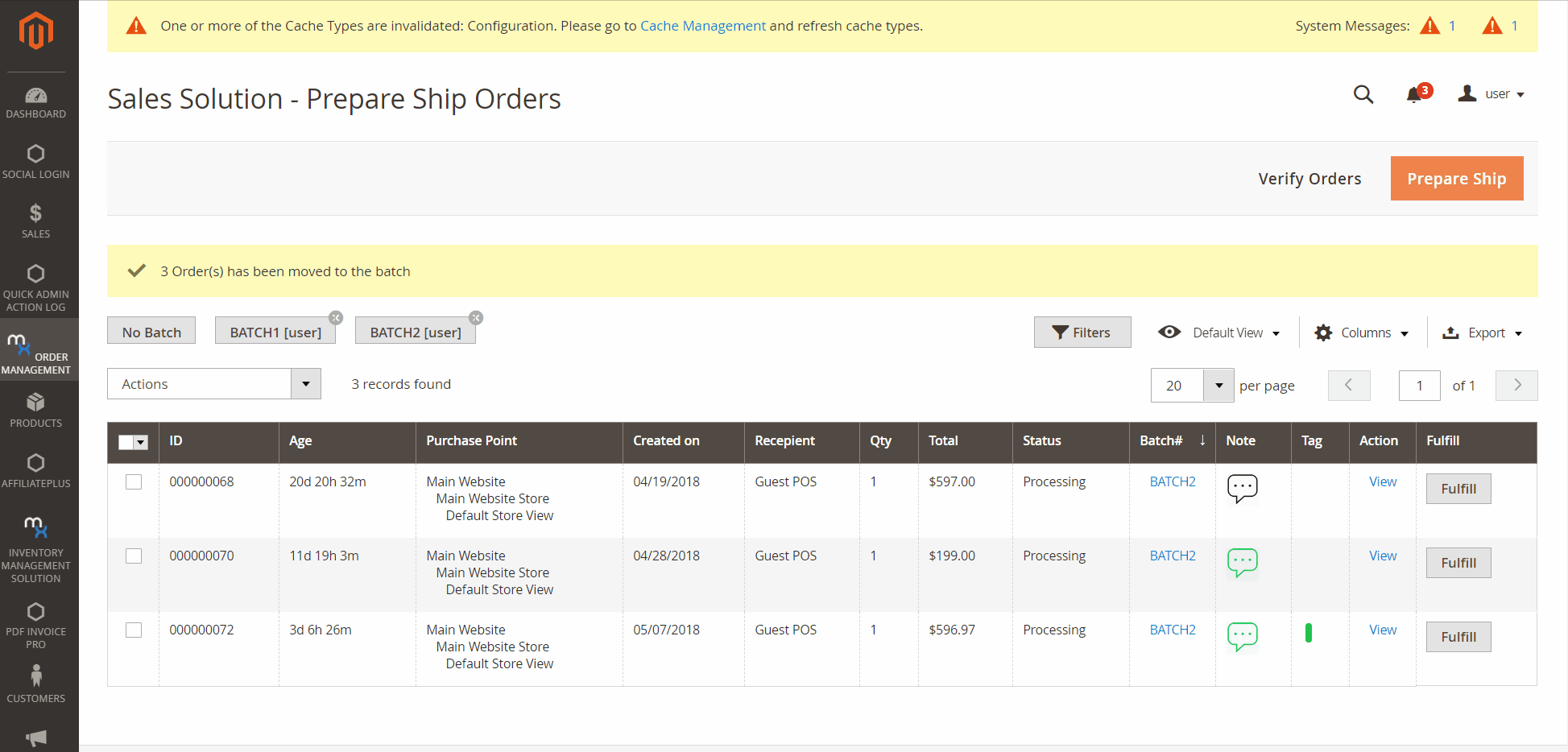Image resolution: width=1568 pixels, height=752 pixels.
Task: Open the Export dropdown
Action: pos(1482,333)
